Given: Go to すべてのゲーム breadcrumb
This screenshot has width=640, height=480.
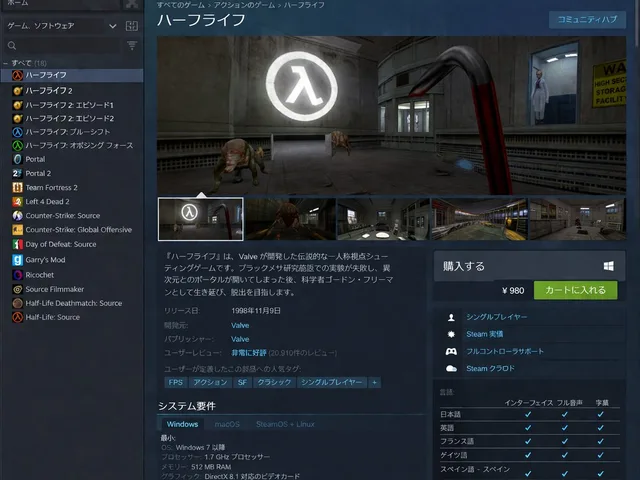Looking at the screenshot, I should [x=181, y=5].
